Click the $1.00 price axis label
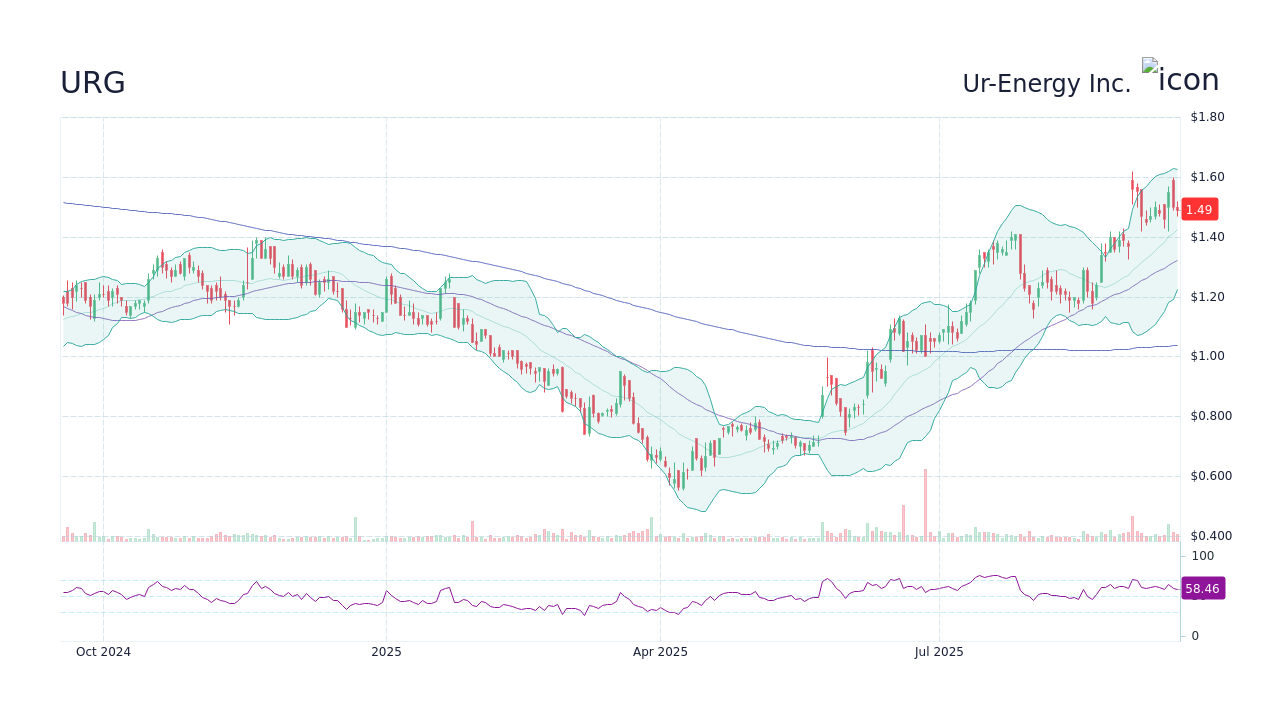Screen dimensions: 1280x720 coord(1204,355)
